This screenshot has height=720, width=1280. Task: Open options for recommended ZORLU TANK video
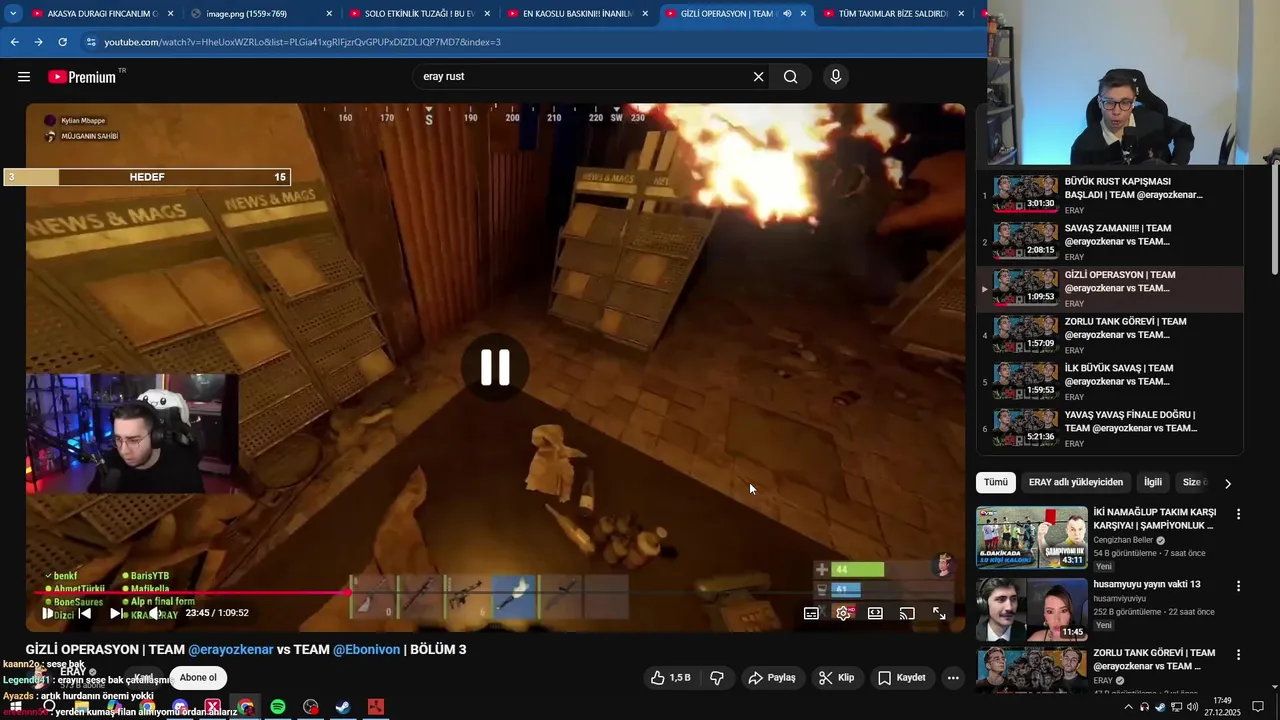(x=1238, y=655)
